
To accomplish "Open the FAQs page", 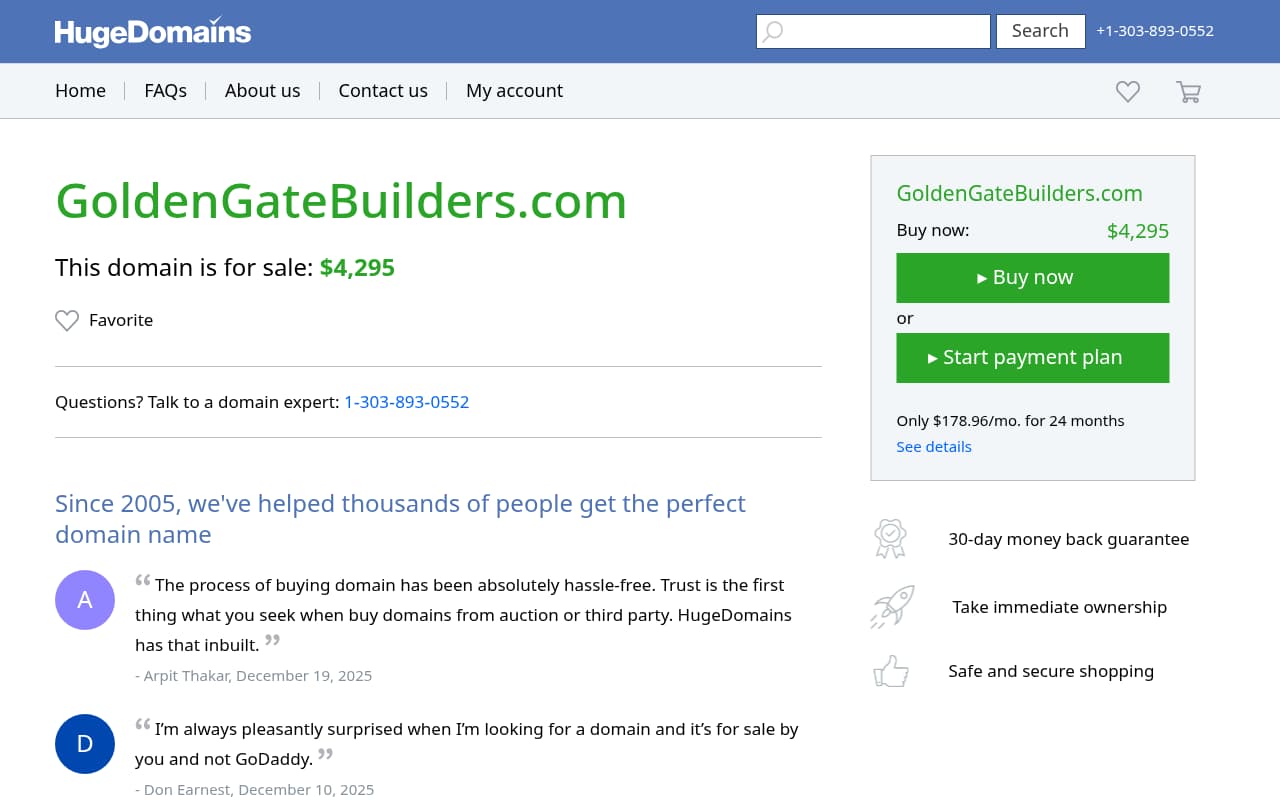I will [165, 90].
